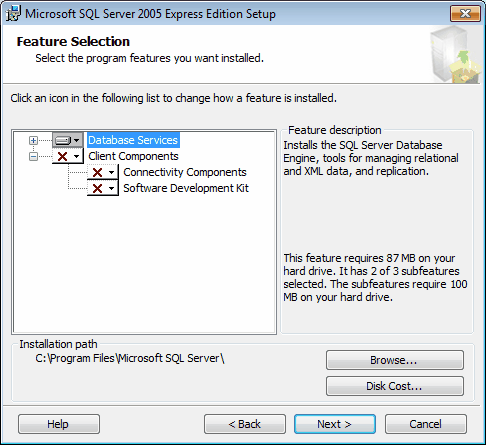
Task: Click the setup icon in the title bar
Action: click(13, 14)
